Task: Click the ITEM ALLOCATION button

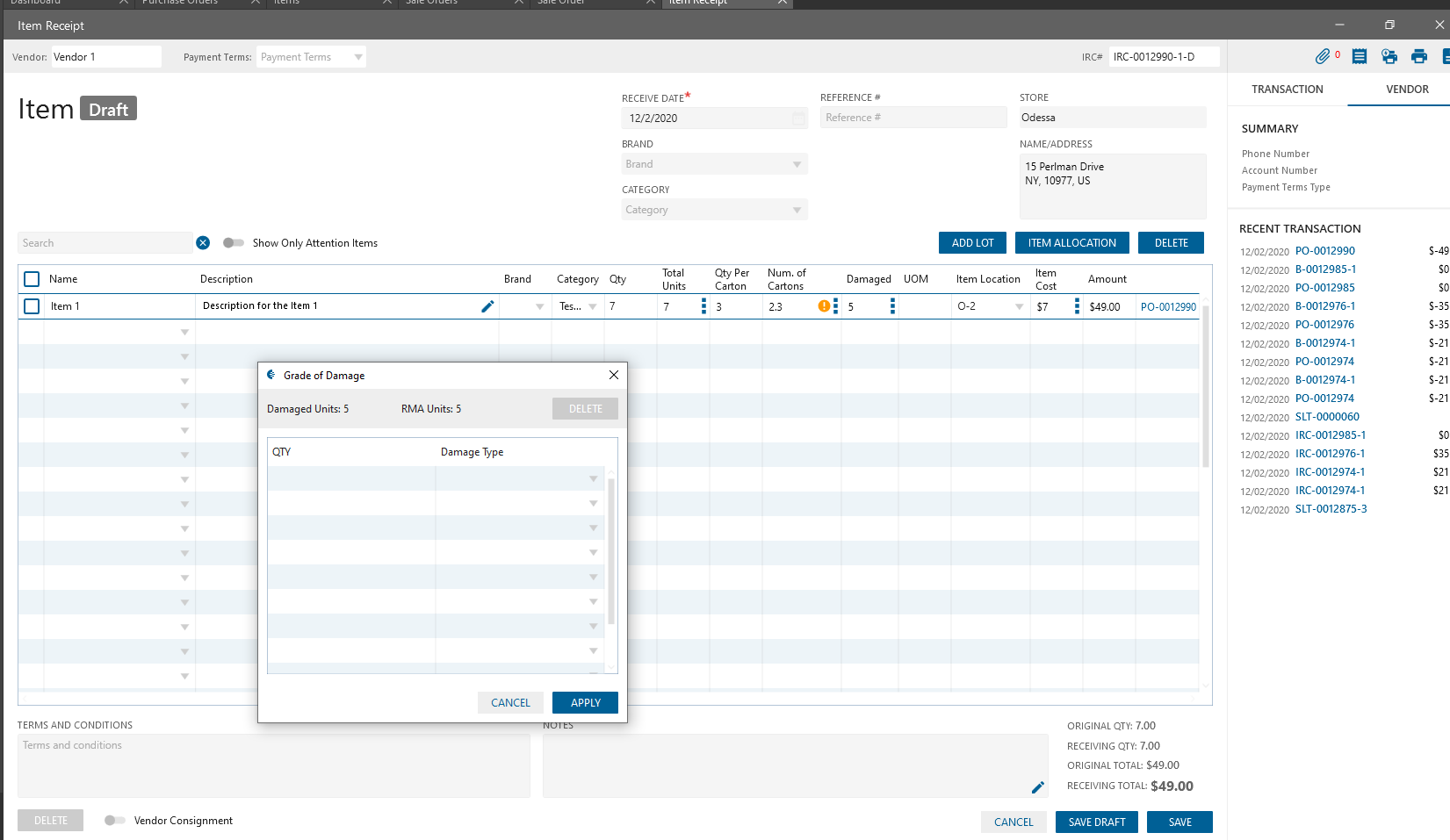Action: [1072, 243]
